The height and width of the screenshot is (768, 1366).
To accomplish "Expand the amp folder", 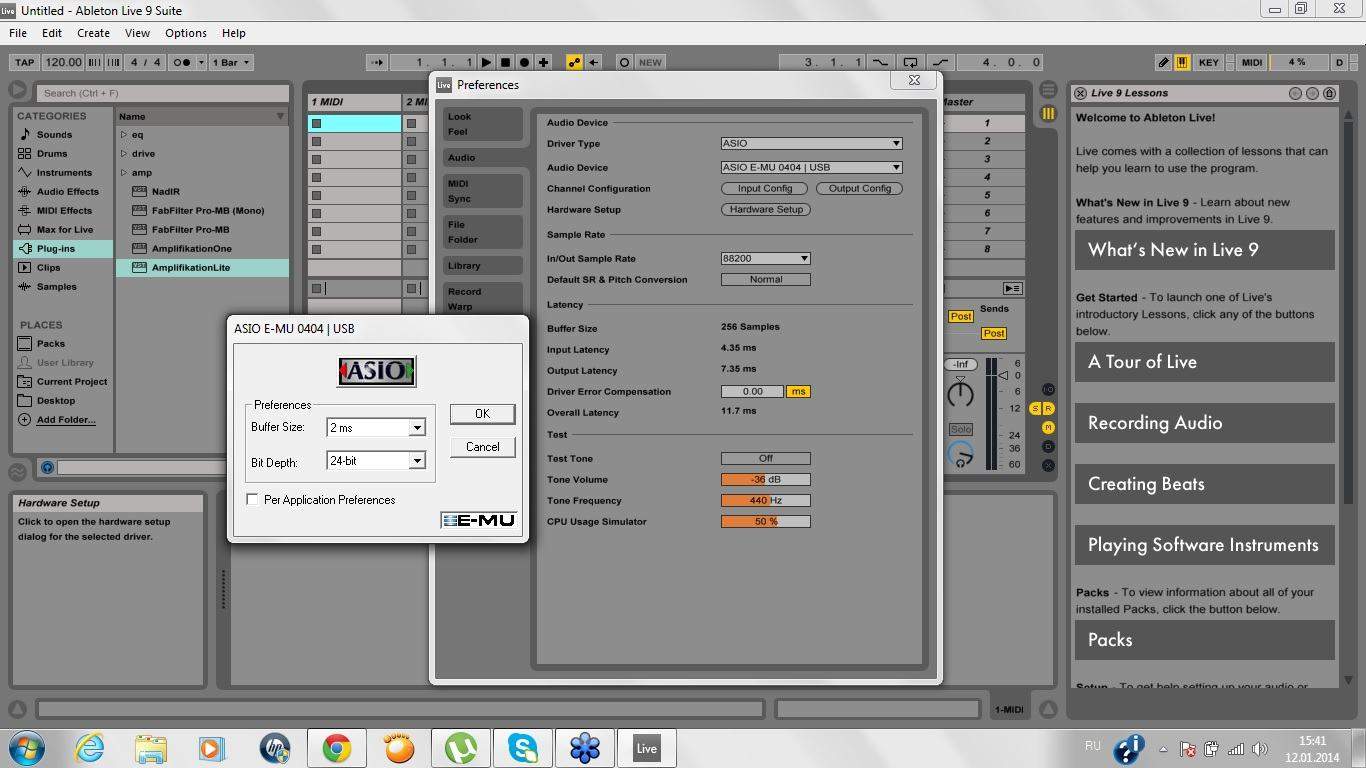I will [x=124, y=173].
